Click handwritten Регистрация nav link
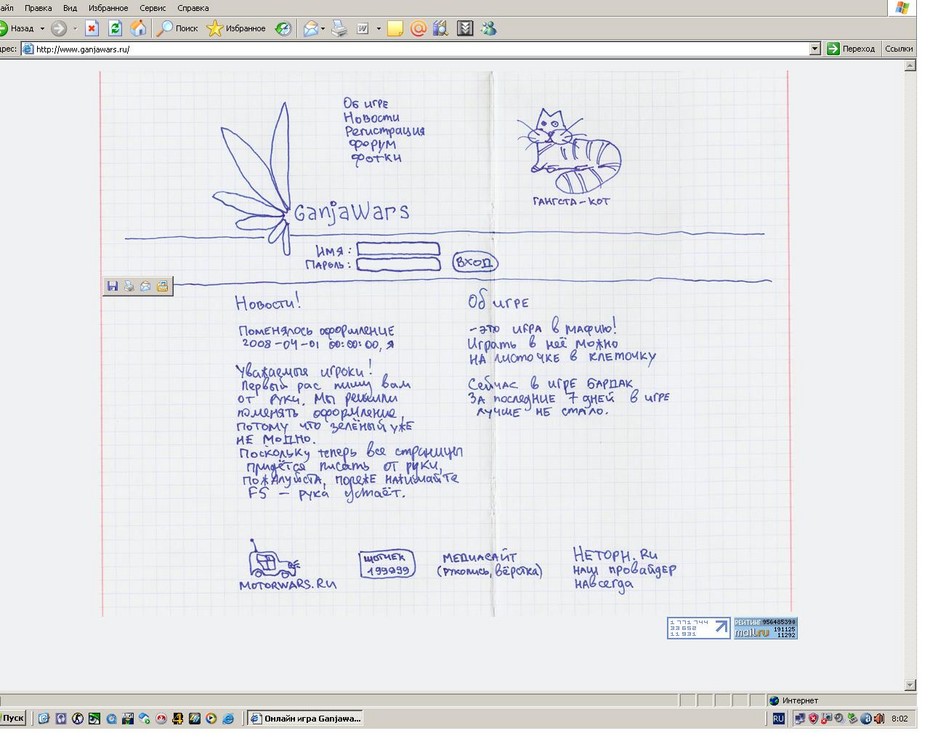The height and width of the screenshot is (744, 930). coord(385,131)
